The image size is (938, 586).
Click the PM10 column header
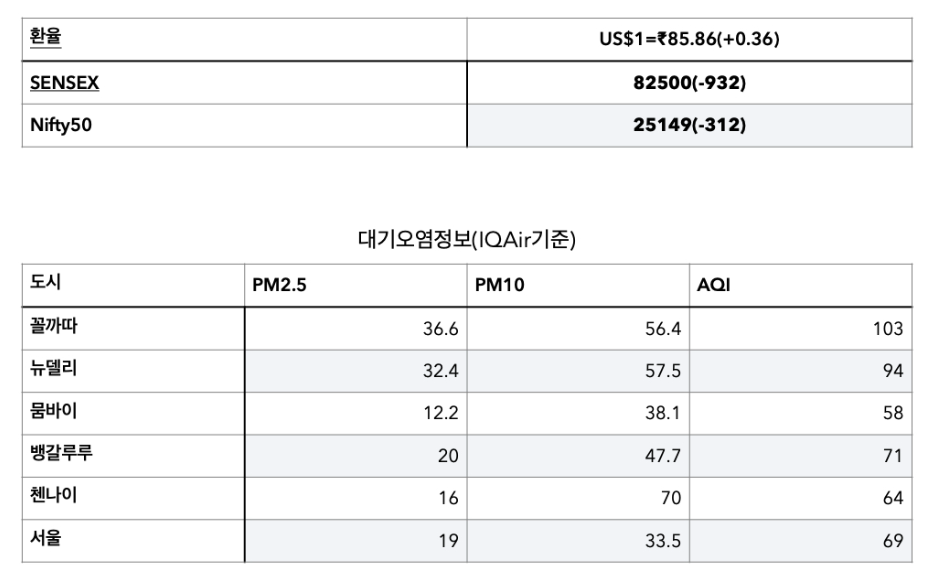(x=498, y=286)
